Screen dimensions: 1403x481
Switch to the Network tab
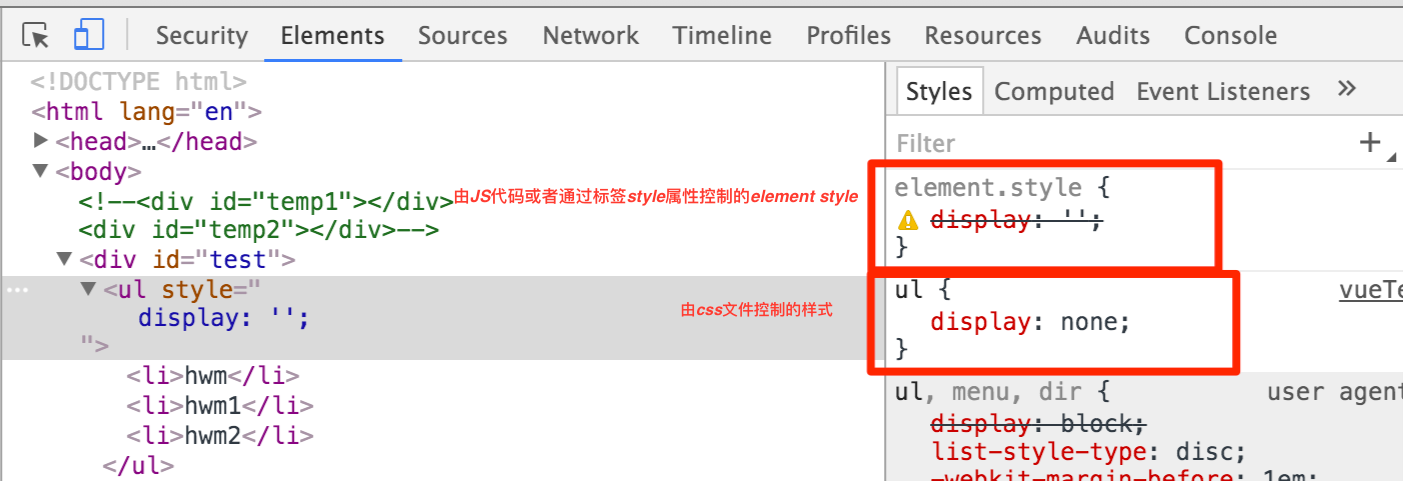pyautogui.click(x=590, y=36)
